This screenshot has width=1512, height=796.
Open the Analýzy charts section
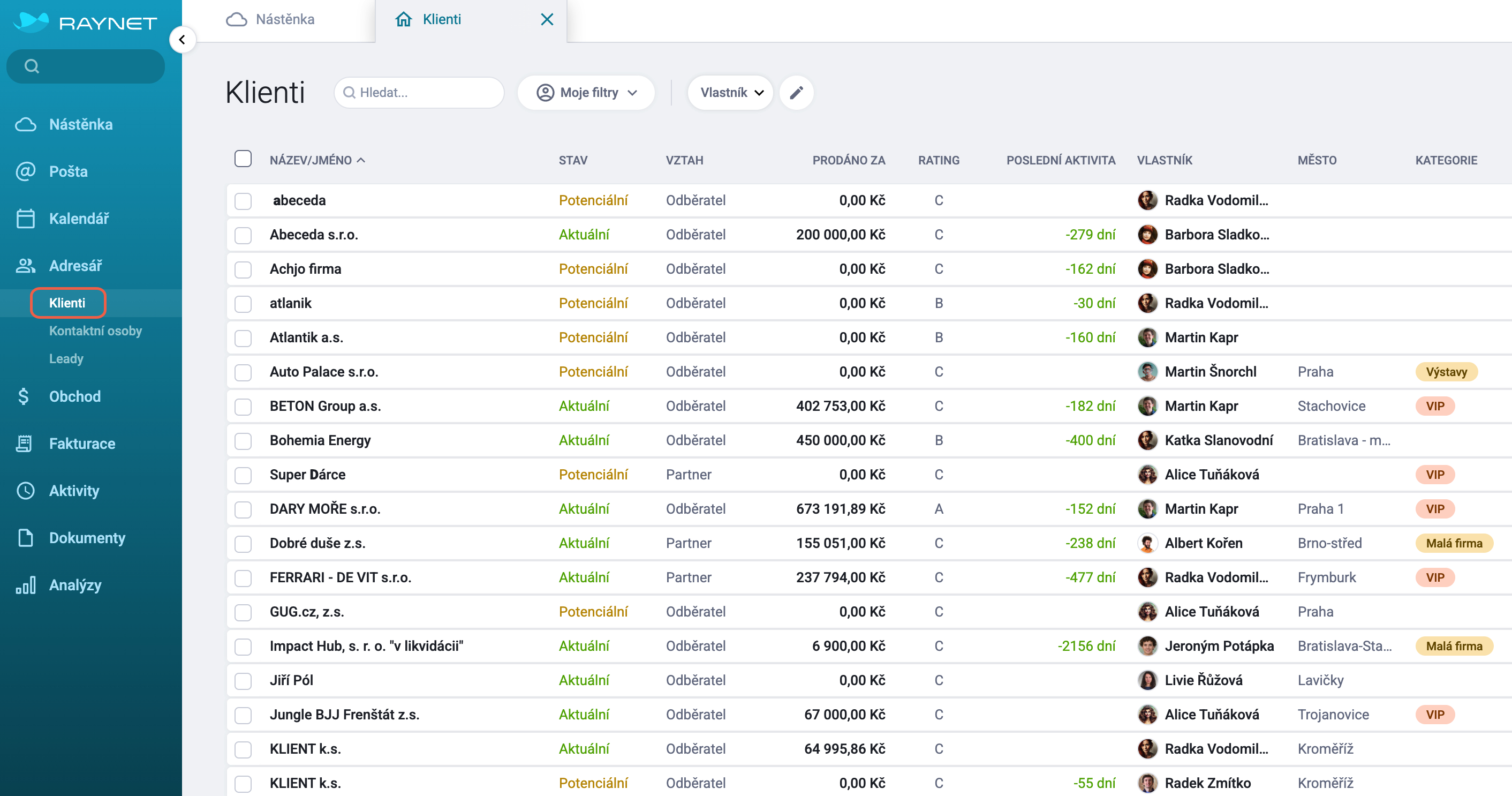[x=75, y=584]
